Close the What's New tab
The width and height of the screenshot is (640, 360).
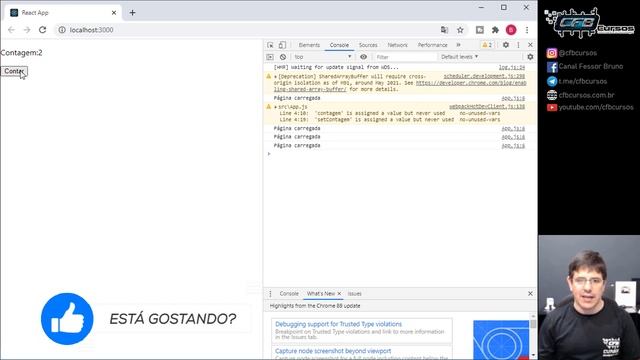(339, 293)
